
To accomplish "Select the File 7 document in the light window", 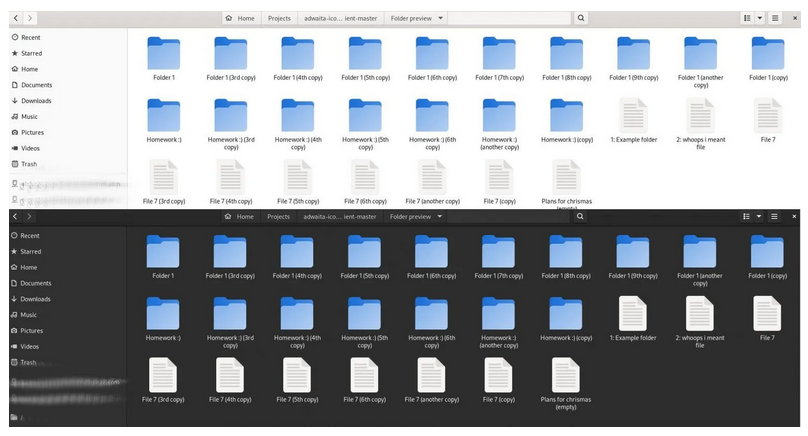I will click(768, 118).
